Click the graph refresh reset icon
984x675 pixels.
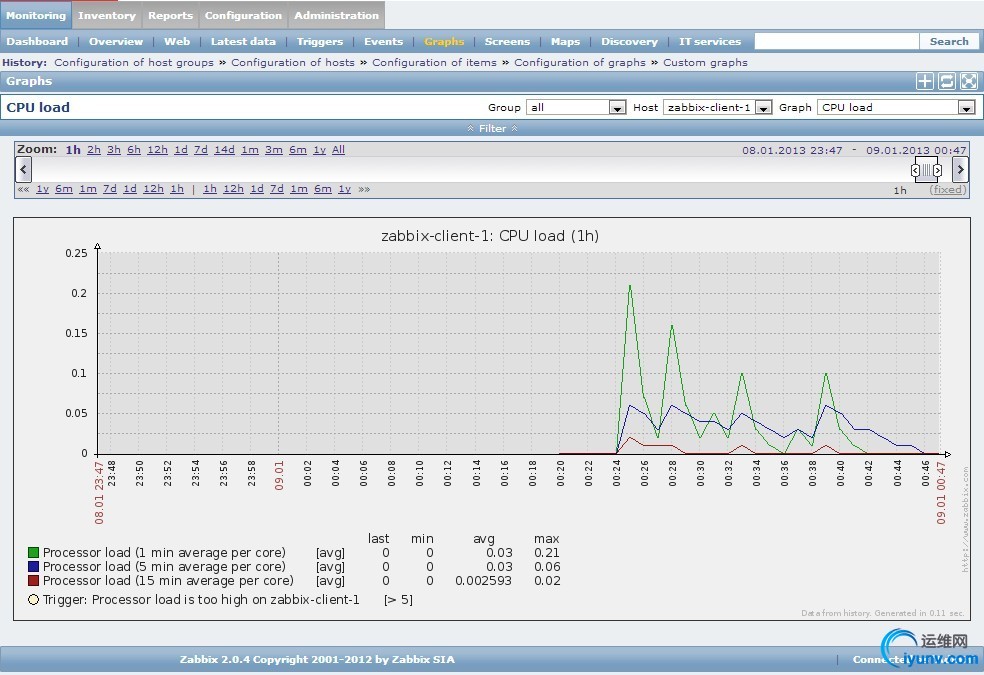click(946, 82)
